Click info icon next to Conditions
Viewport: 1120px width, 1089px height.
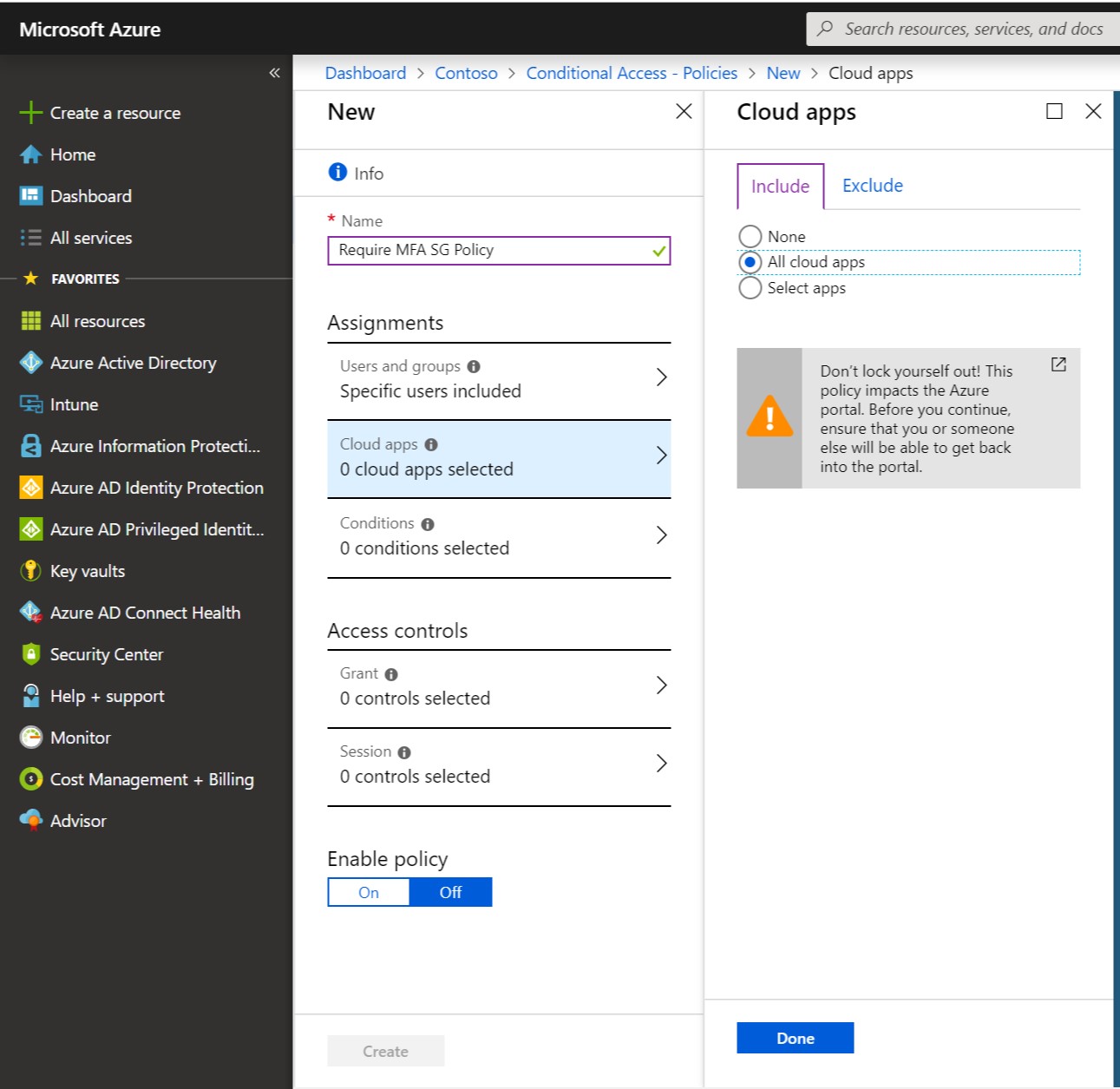[x=428, y=524]
